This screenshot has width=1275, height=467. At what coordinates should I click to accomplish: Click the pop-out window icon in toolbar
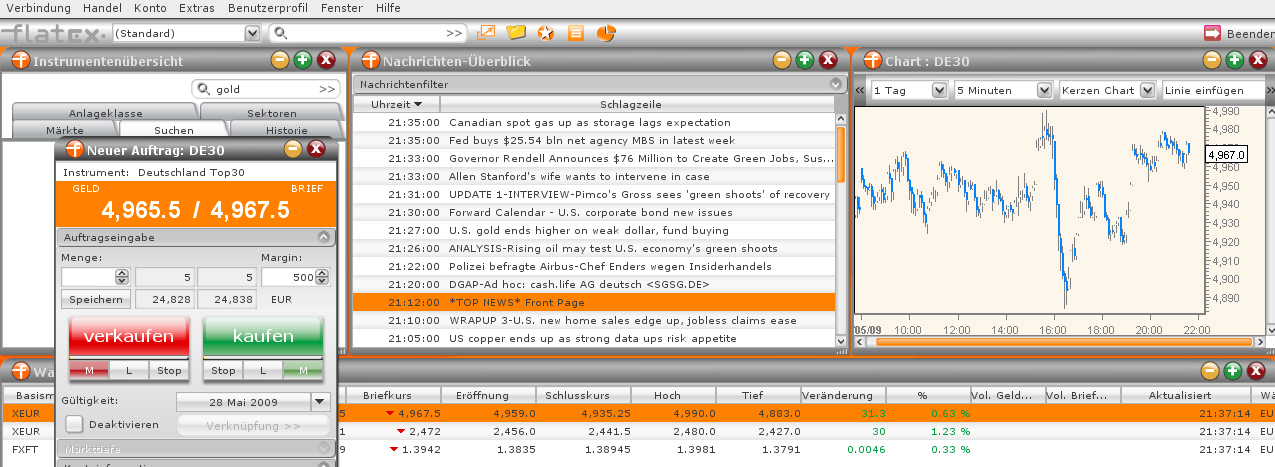486,33
